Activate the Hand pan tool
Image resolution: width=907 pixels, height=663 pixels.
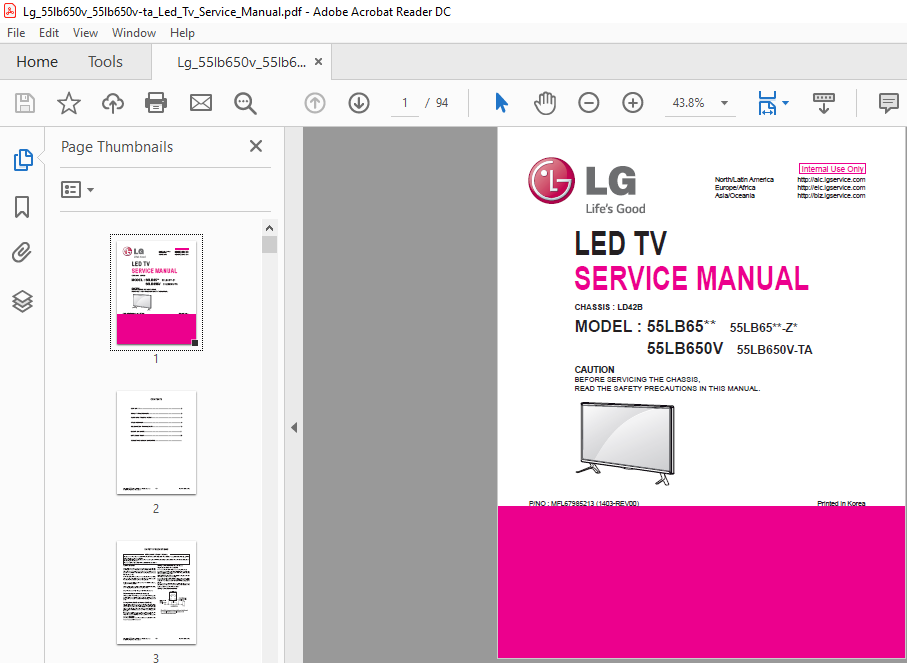[544, 104]
